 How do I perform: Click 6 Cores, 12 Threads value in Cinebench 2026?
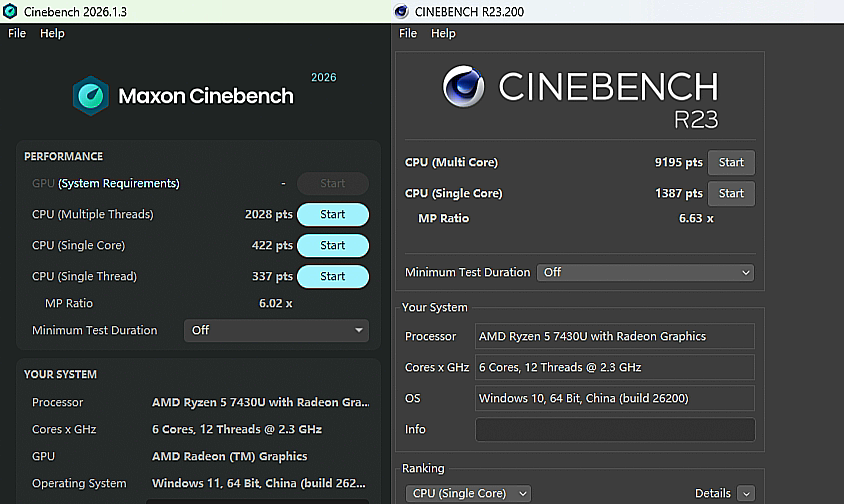tap(237, 429)
